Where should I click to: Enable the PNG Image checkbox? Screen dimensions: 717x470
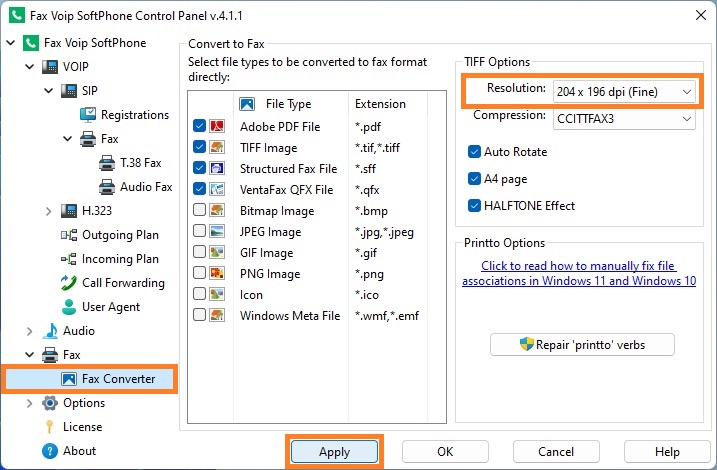coord(199,272)
